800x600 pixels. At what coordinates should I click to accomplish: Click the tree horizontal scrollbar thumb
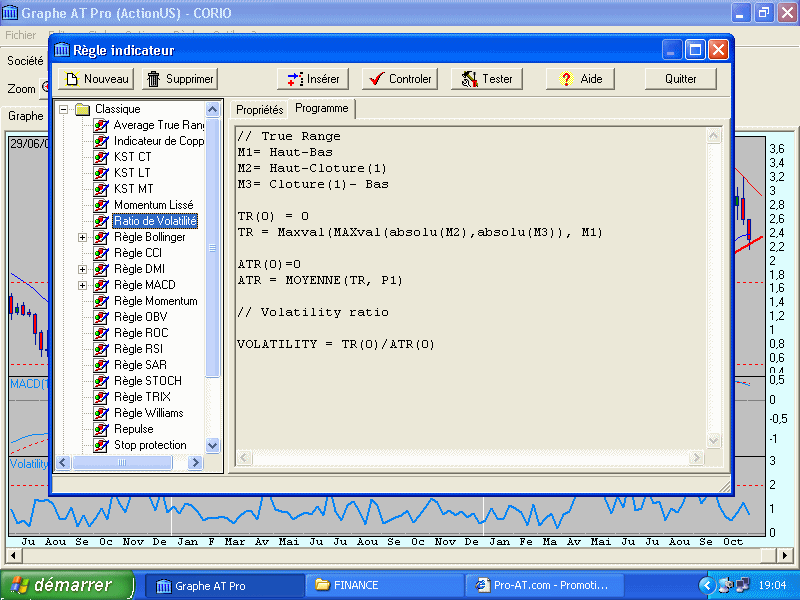(x=122, y=463)
